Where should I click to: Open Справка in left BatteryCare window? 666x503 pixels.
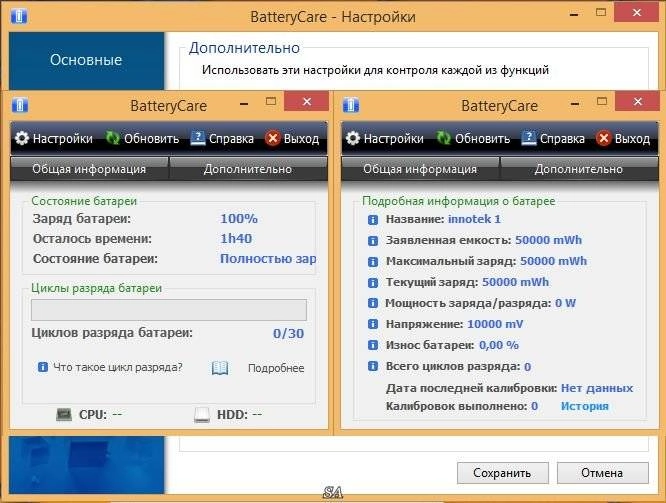click(x=231, y=138)
